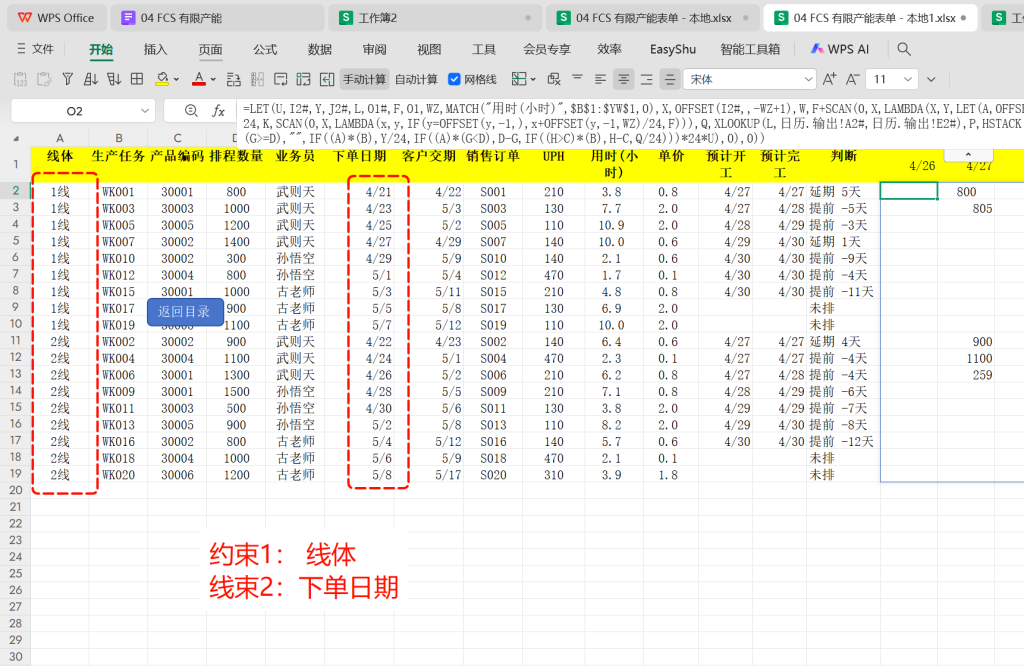Open the font color dropdown arrow

click(x=213, y=80)
